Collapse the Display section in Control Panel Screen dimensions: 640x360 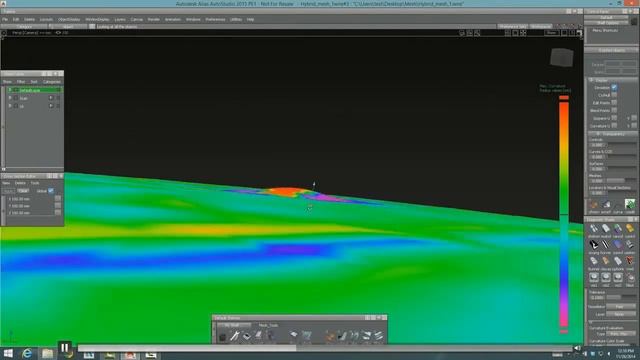pyautogui.click(x=591, y=80)
